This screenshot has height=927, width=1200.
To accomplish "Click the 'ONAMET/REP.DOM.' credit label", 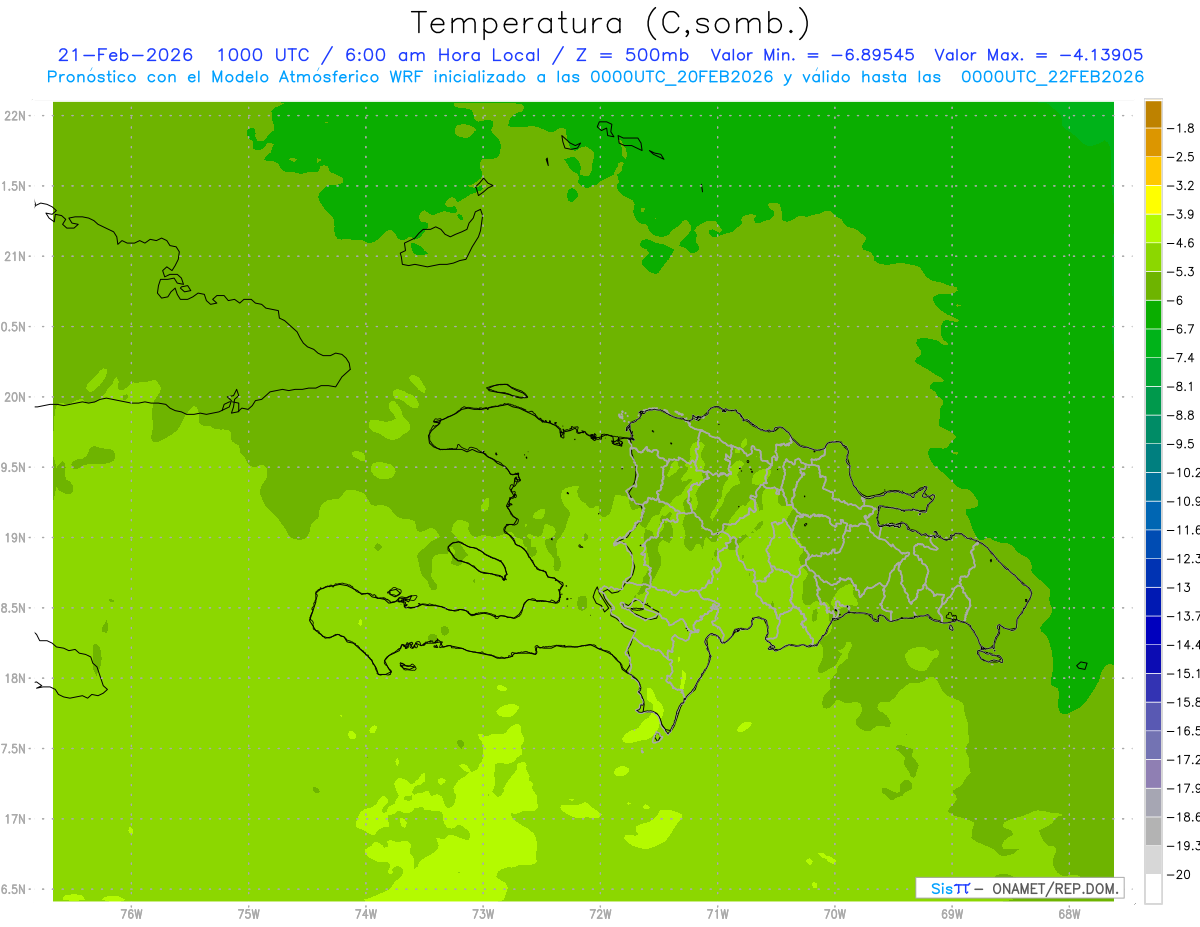I will coord(1053,888).
